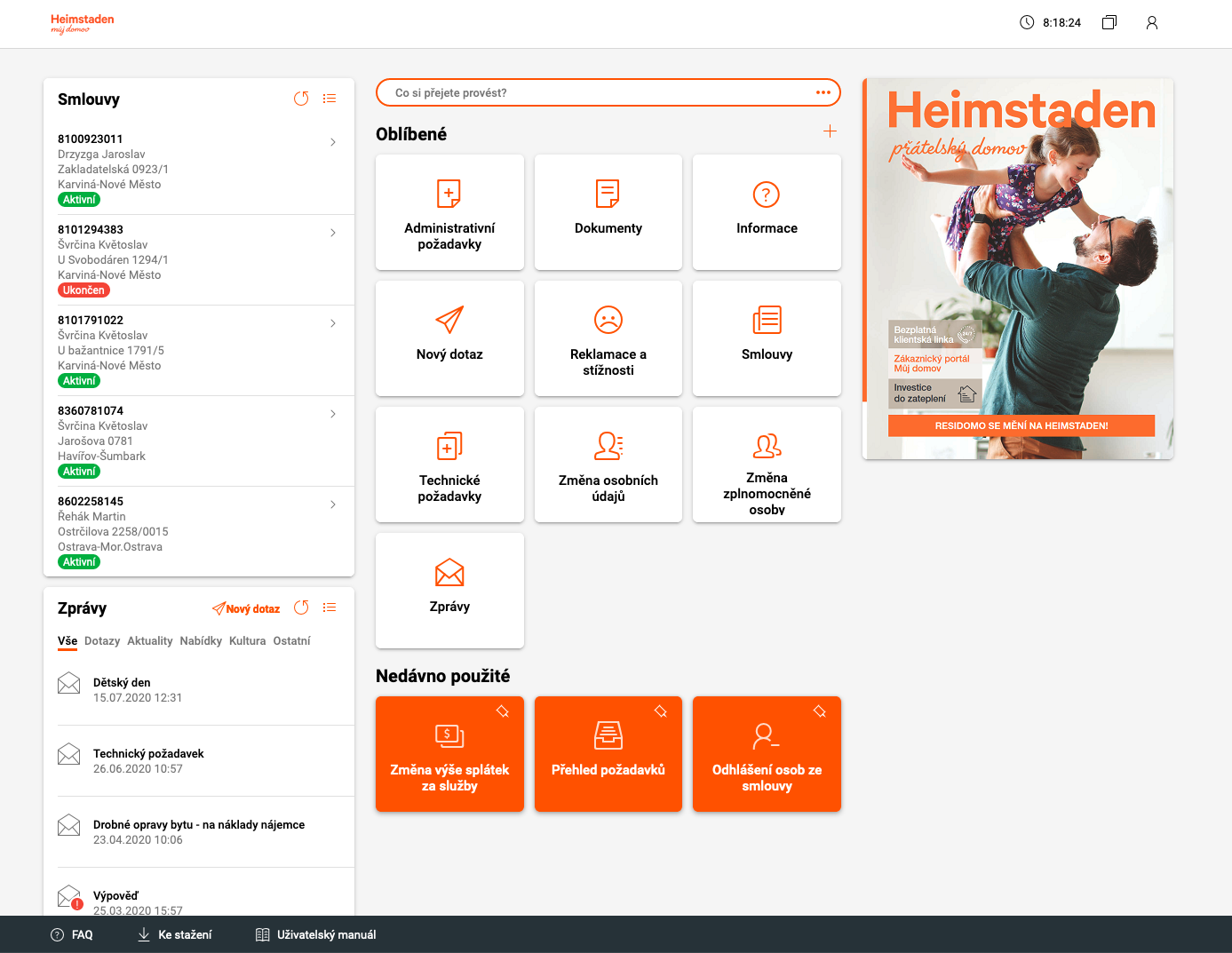Open Smlouvy panel list view icon
This screenshot has height=953, width=1232.
[330, 99]
